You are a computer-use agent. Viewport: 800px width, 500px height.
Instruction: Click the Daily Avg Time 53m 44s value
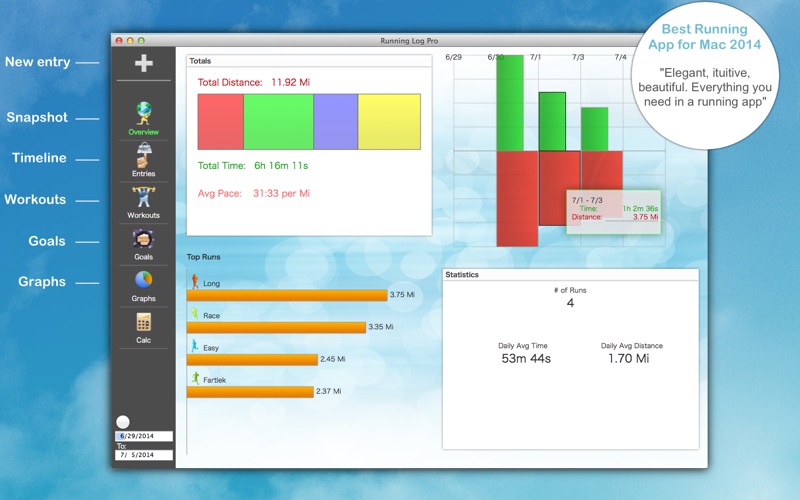tap(526, 359)
